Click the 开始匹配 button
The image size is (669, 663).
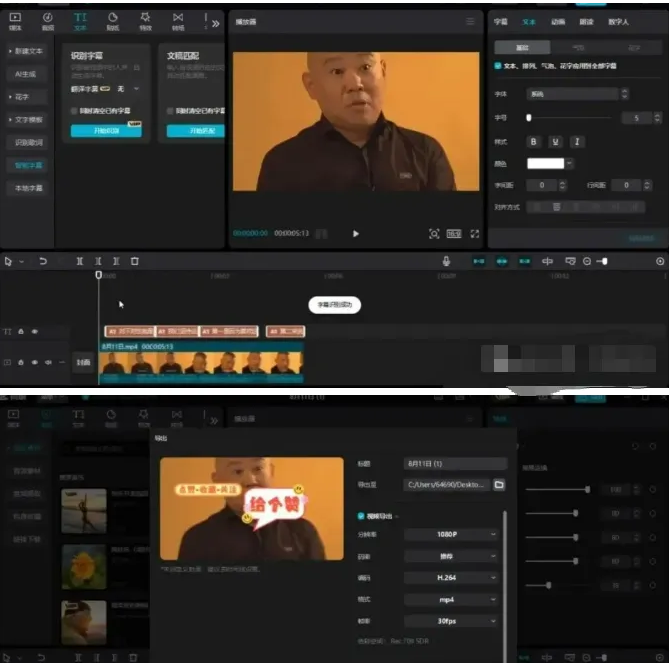pos(195,131)
